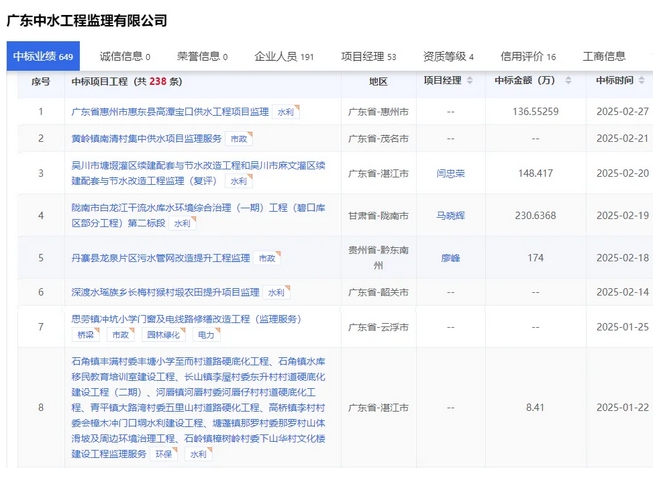Switch to the 荣誉信息 tab
662x487 pixels.
[x=202, y=56]
